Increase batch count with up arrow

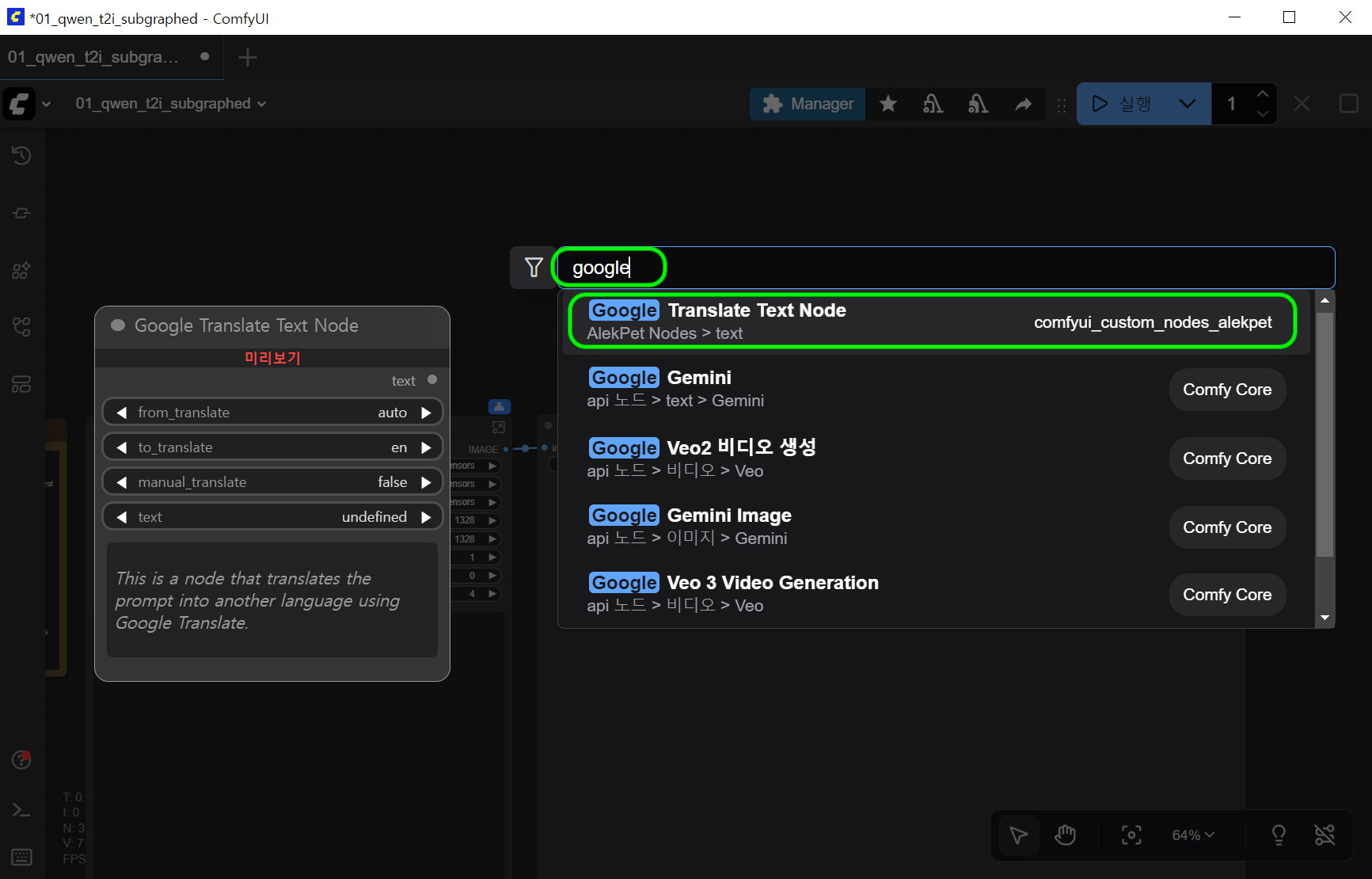(1263, 94)
